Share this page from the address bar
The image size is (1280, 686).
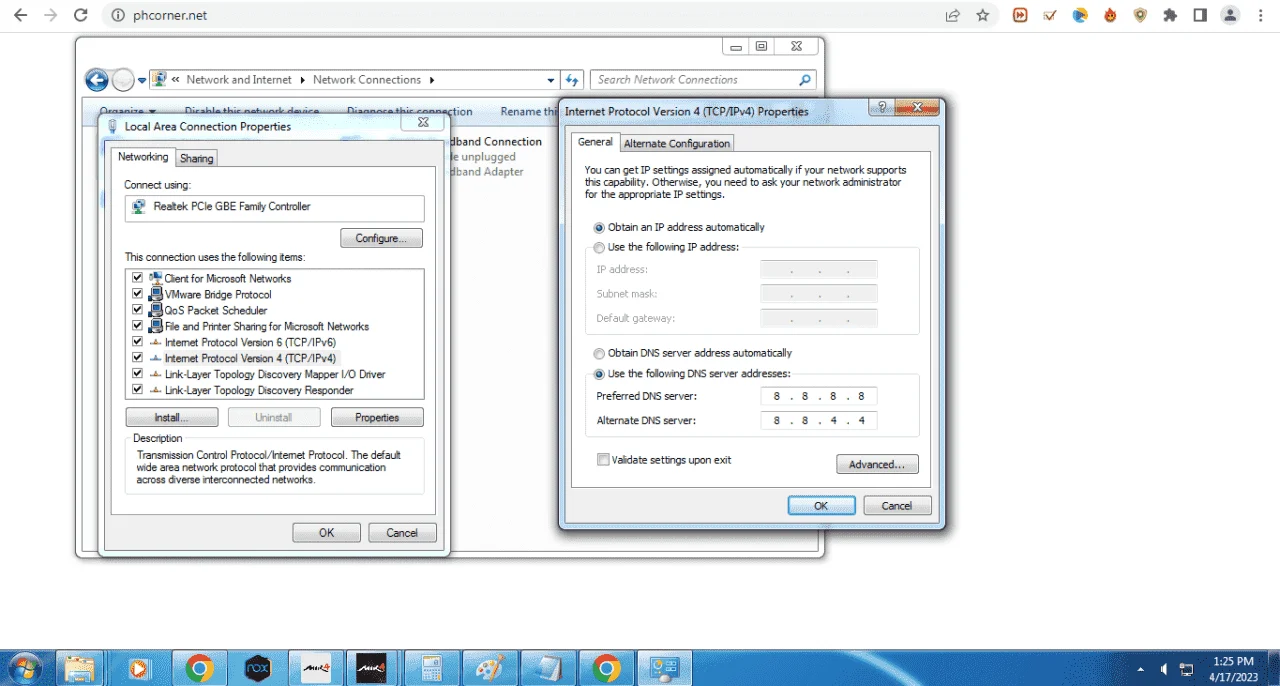tap(953, 15)
